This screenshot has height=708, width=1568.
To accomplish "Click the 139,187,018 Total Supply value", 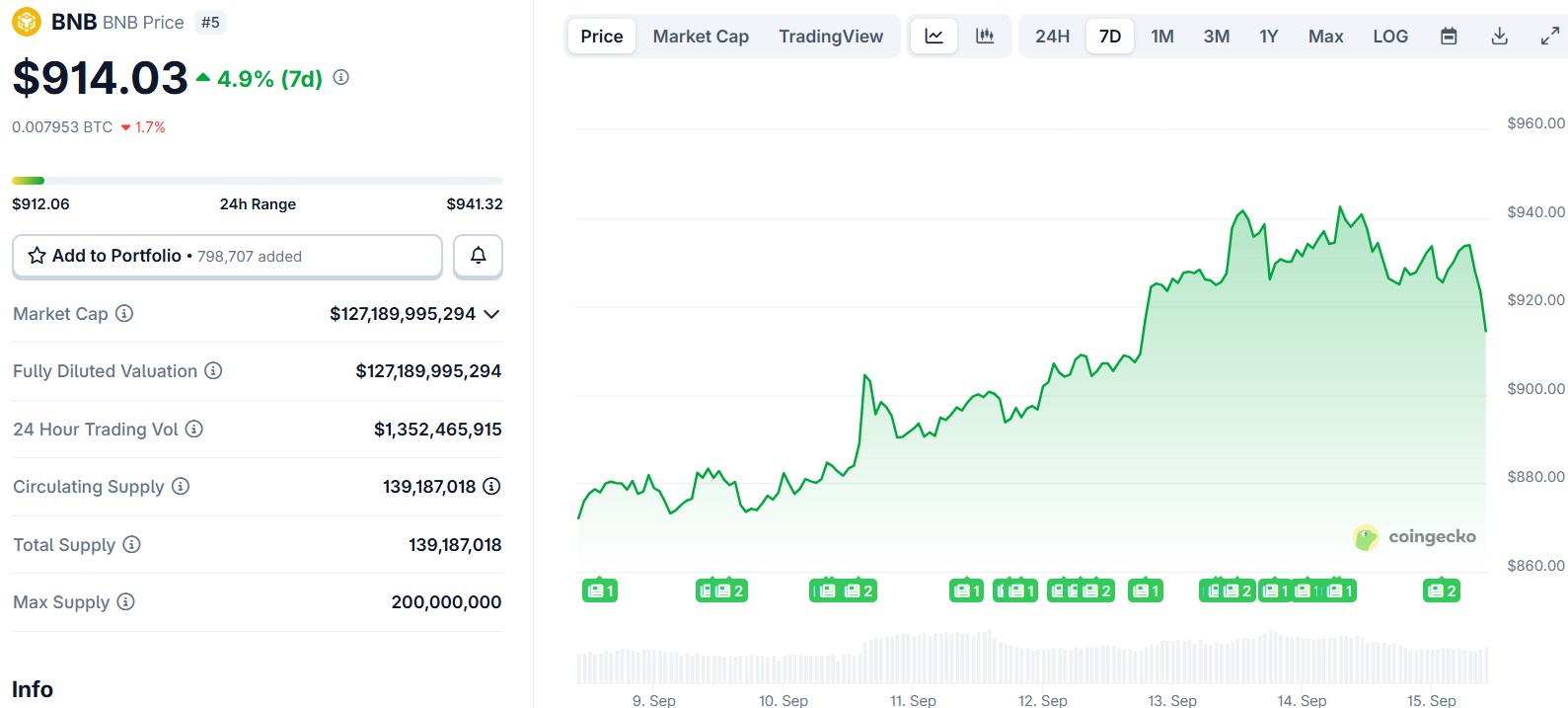I will [455, 545].
